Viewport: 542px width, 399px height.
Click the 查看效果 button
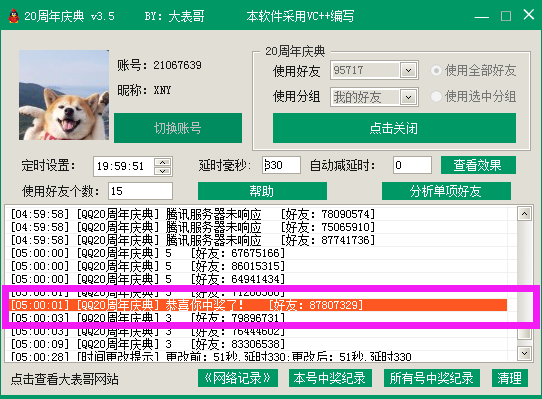478,165
